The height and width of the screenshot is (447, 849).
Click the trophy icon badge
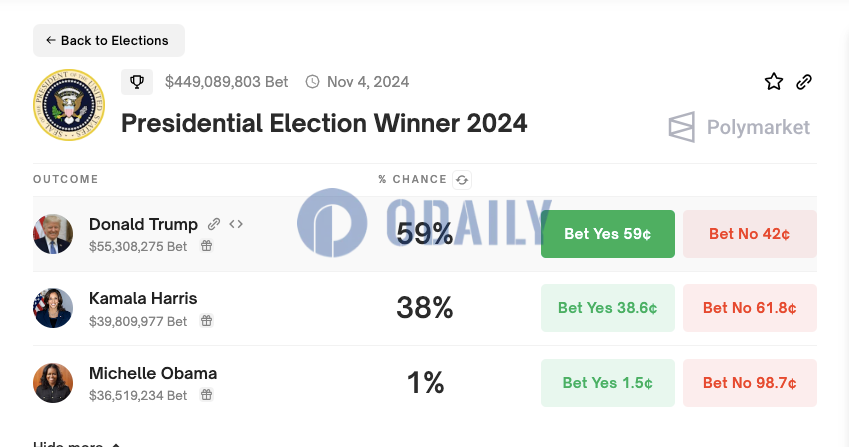pyautogui.click(x=137, y=82)
